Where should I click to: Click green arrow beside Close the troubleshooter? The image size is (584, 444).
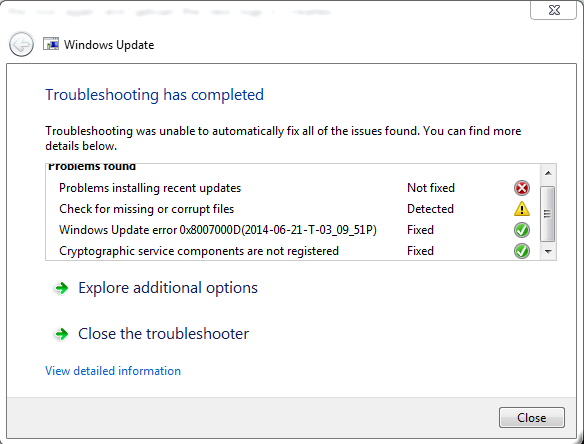pyautogui.click(x=61, y=334)
